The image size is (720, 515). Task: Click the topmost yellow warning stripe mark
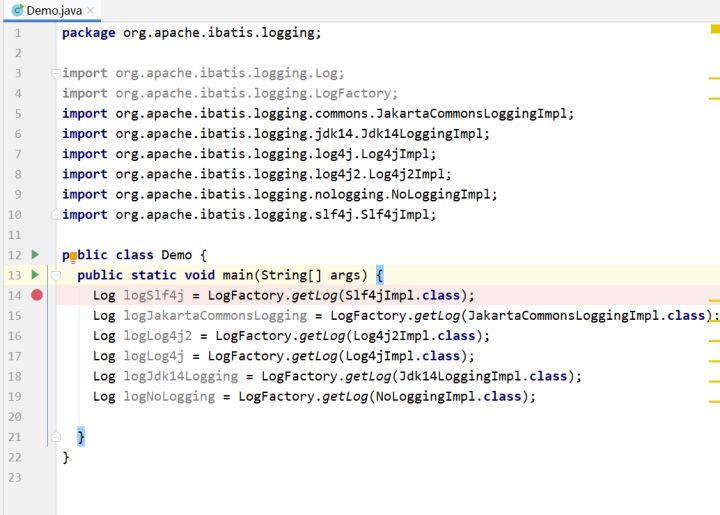coord(714,77)
